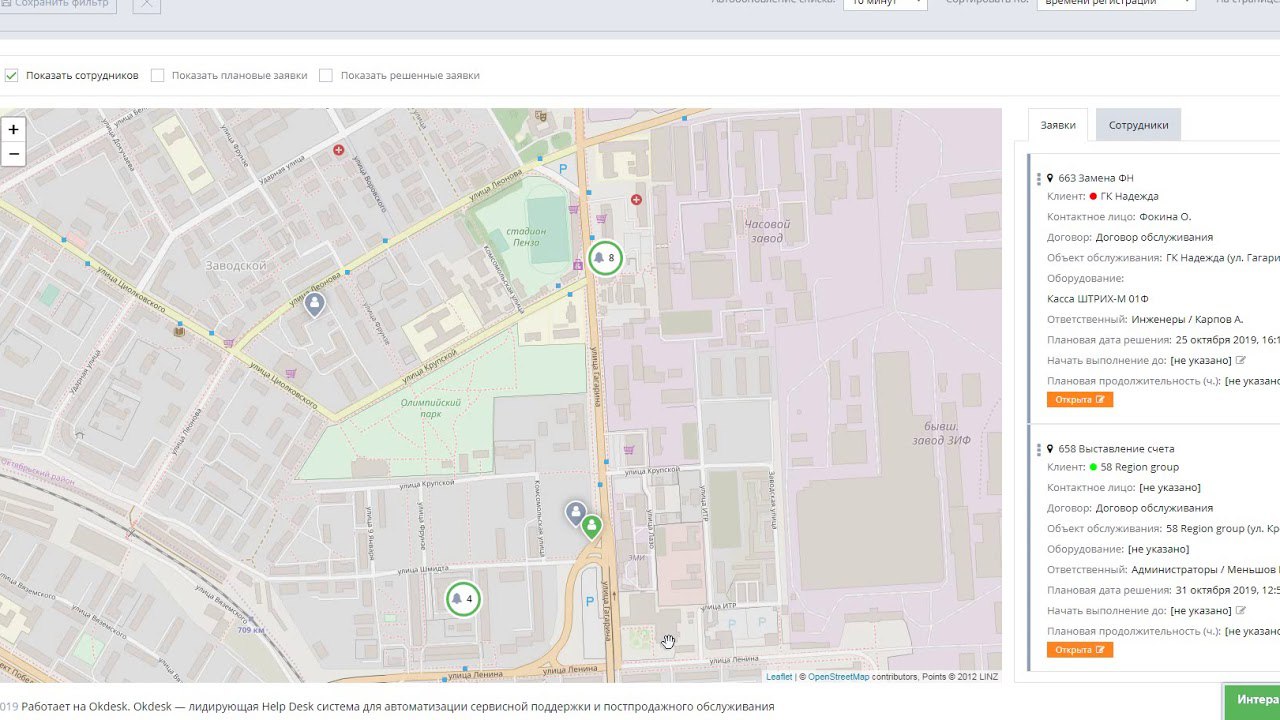Screen dimensions: 1280x720
Task: Click Договор обслуживания in request 663
Action: pos(1154,237)
